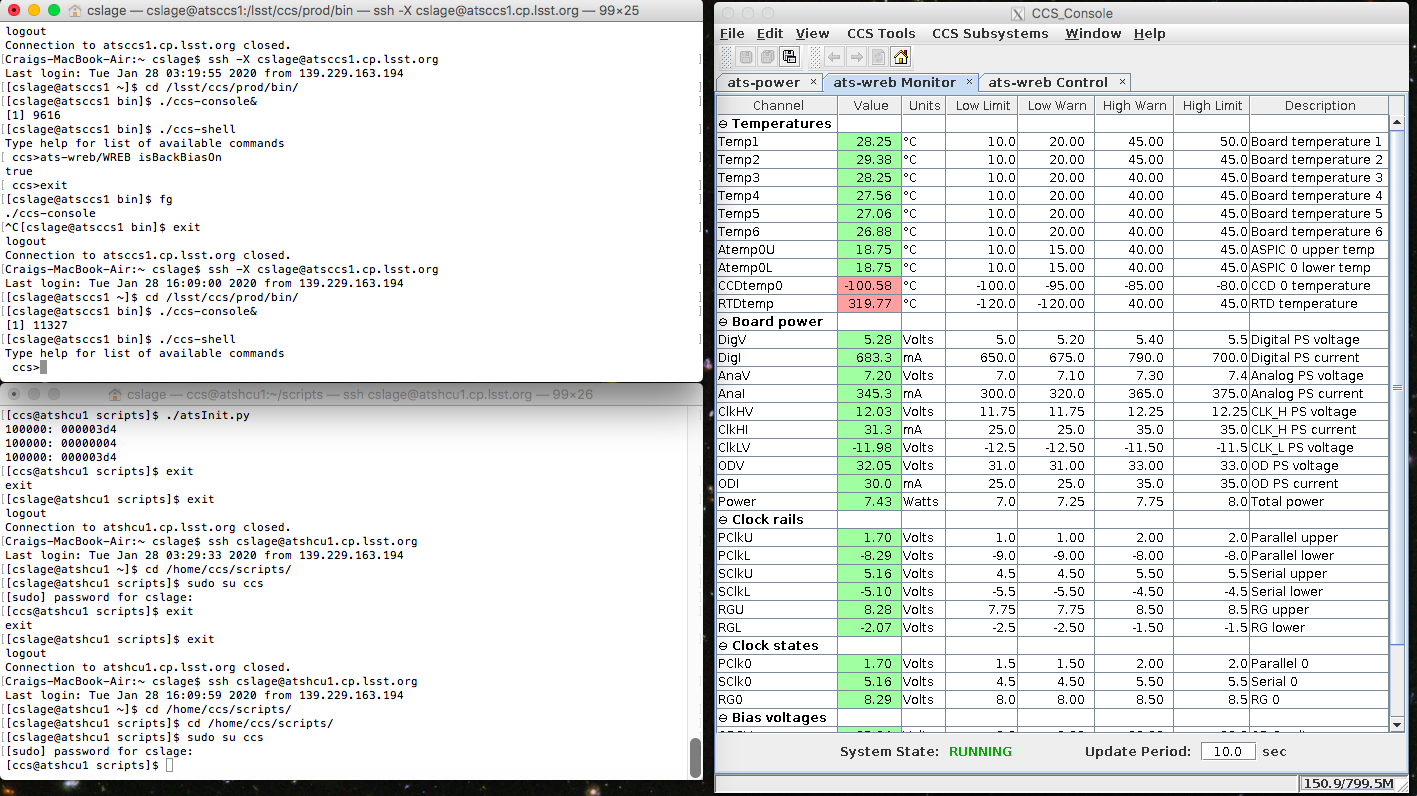This screenshot has height=796, width=1417.
Task: Click the AnaI High Limit cell 375.0
Action: (1212, 394)
